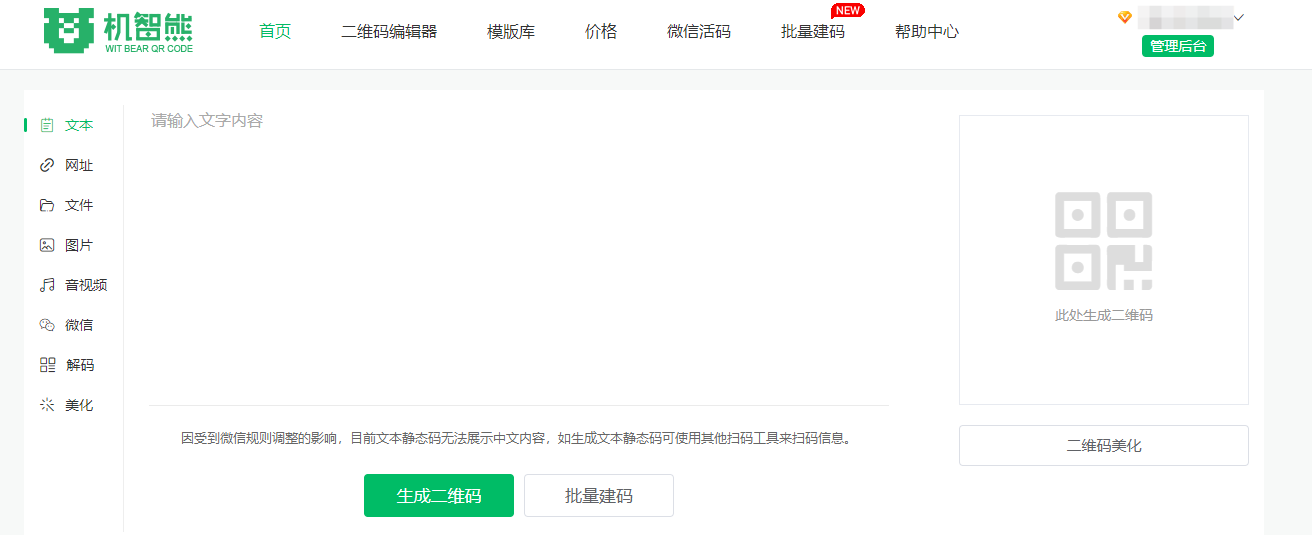Click into the 请输入文字内容 text area
The image size is (1312, 535).
[518, 250]
